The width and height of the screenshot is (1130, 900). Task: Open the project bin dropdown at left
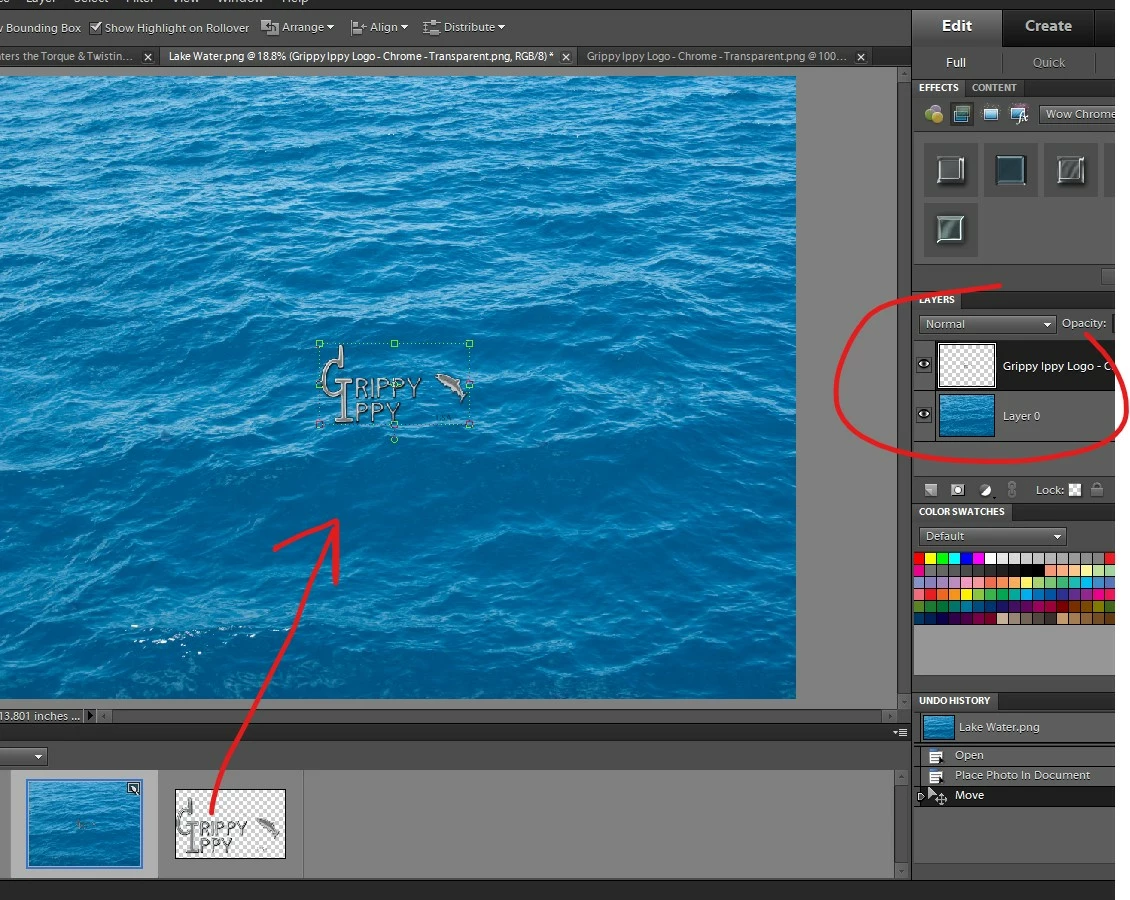[23, 757]
